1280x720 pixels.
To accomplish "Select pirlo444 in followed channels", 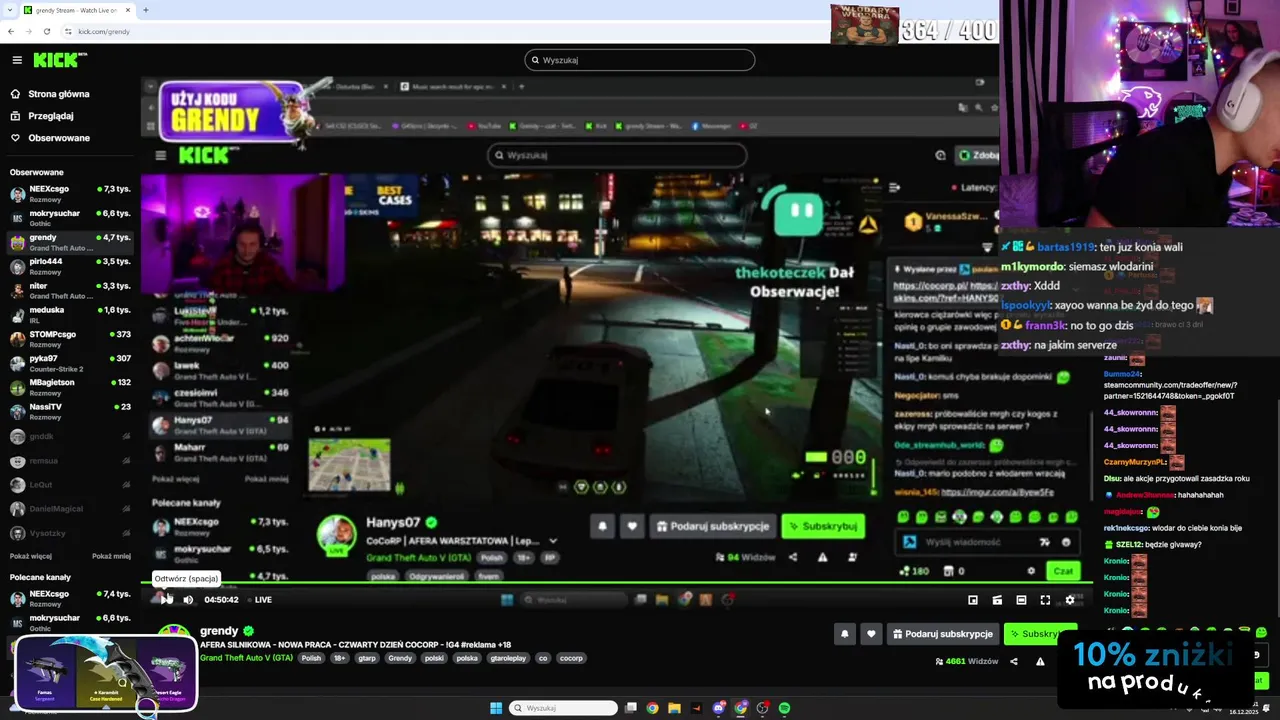I will pyautogui.click(x=70, y=266).
